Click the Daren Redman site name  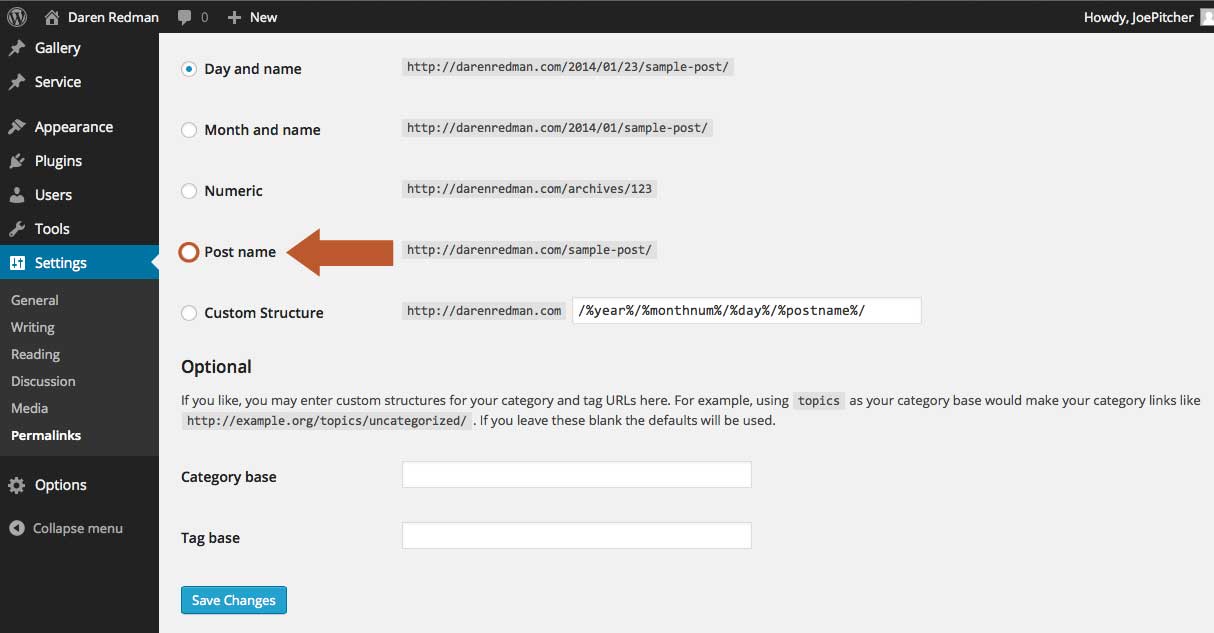[113, 17]
